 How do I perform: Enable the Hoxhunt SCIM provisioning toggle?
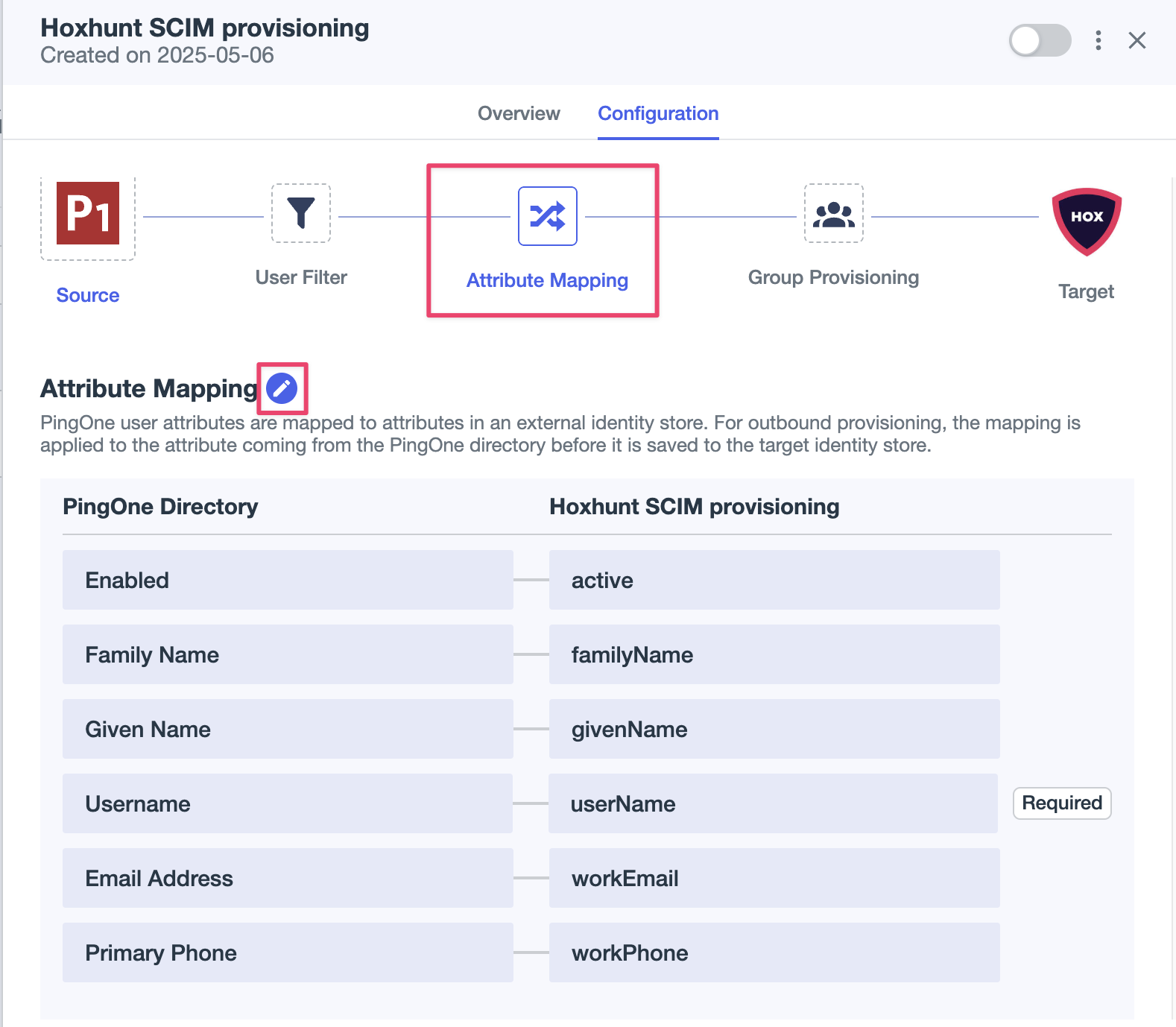[x=1040, y=40]
